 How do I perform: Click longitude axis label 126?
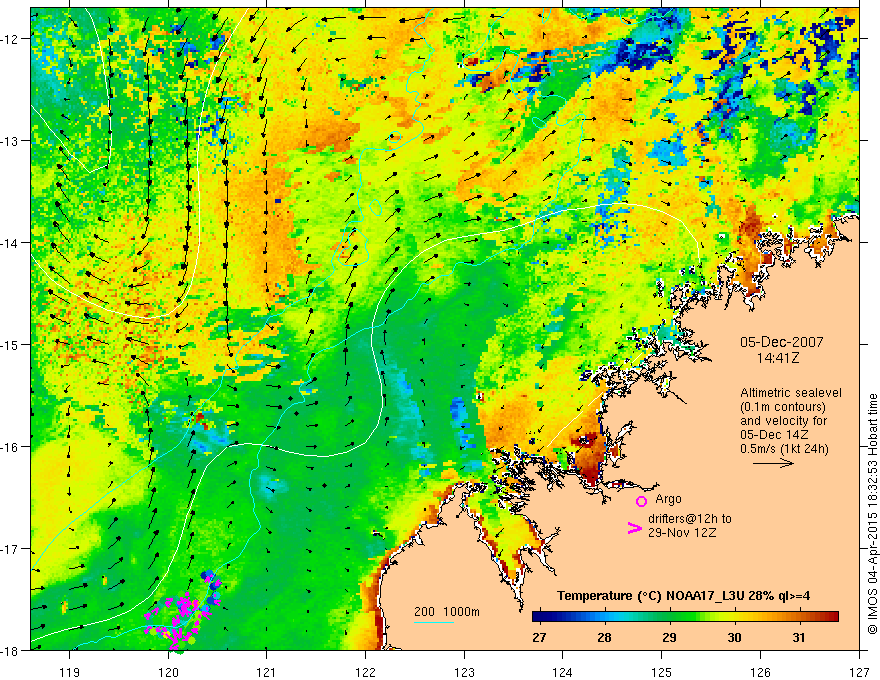coord(760,672)
